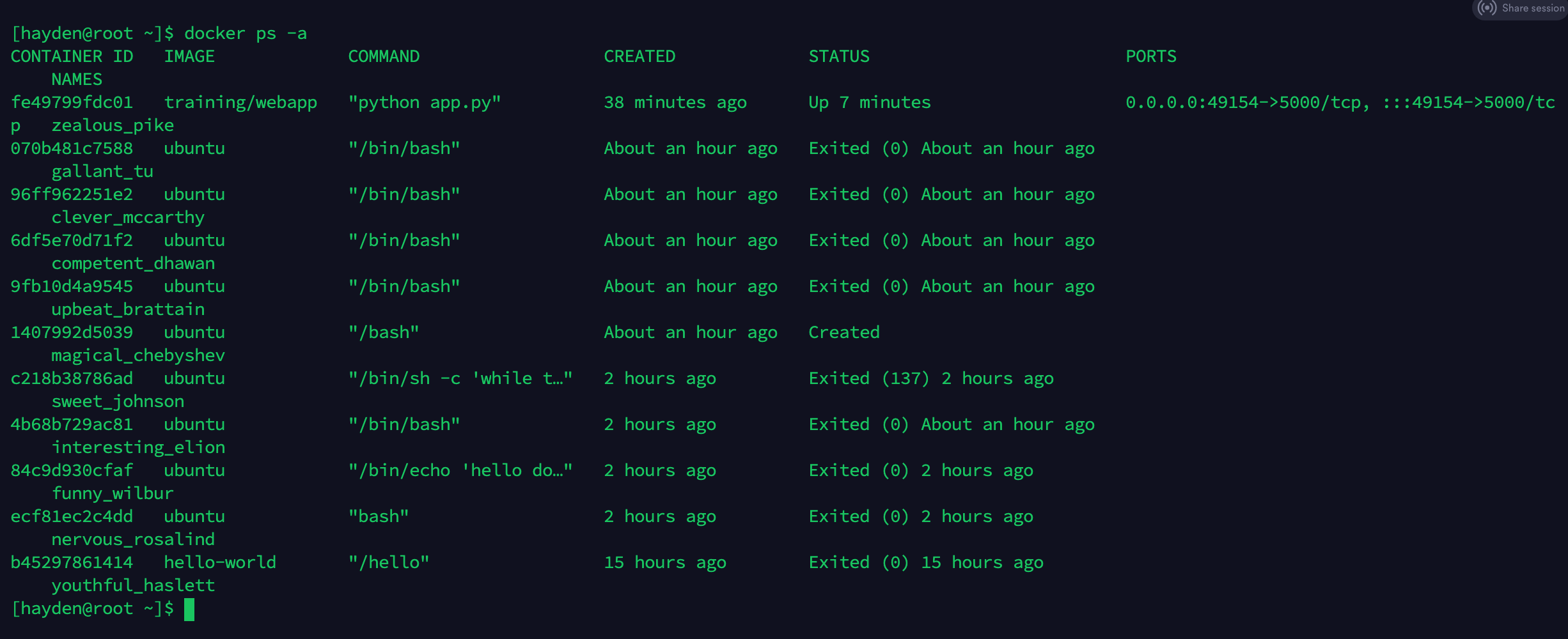Screen dimensions: 1568x639
Task: Click the "Up 7 minutes" status text
Action: (x=870, y=103)
